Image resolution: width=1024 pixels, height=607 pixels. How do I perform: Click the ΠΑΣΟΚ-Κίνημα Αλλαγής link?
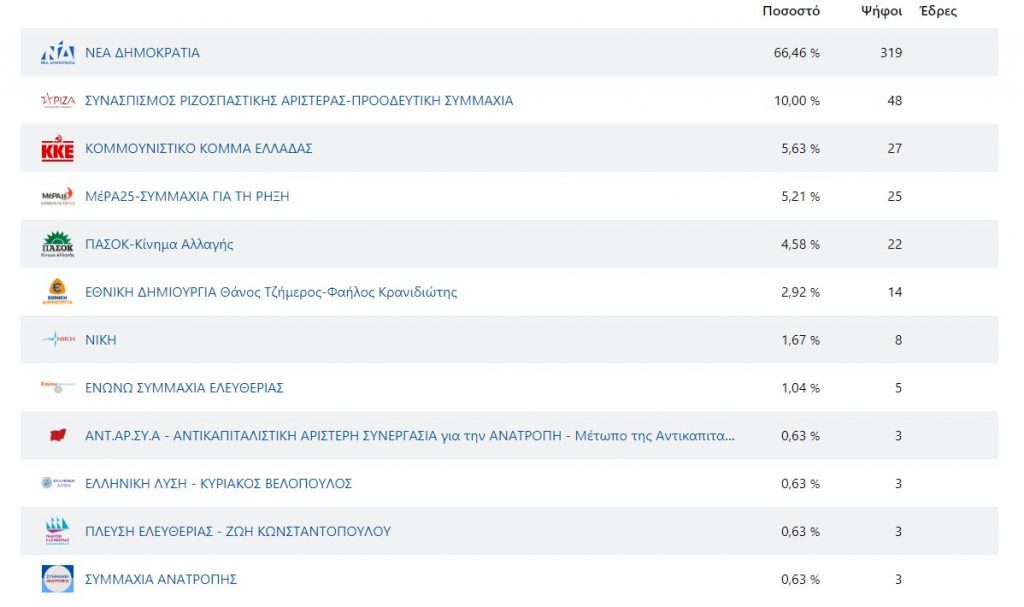pos(159,244)
